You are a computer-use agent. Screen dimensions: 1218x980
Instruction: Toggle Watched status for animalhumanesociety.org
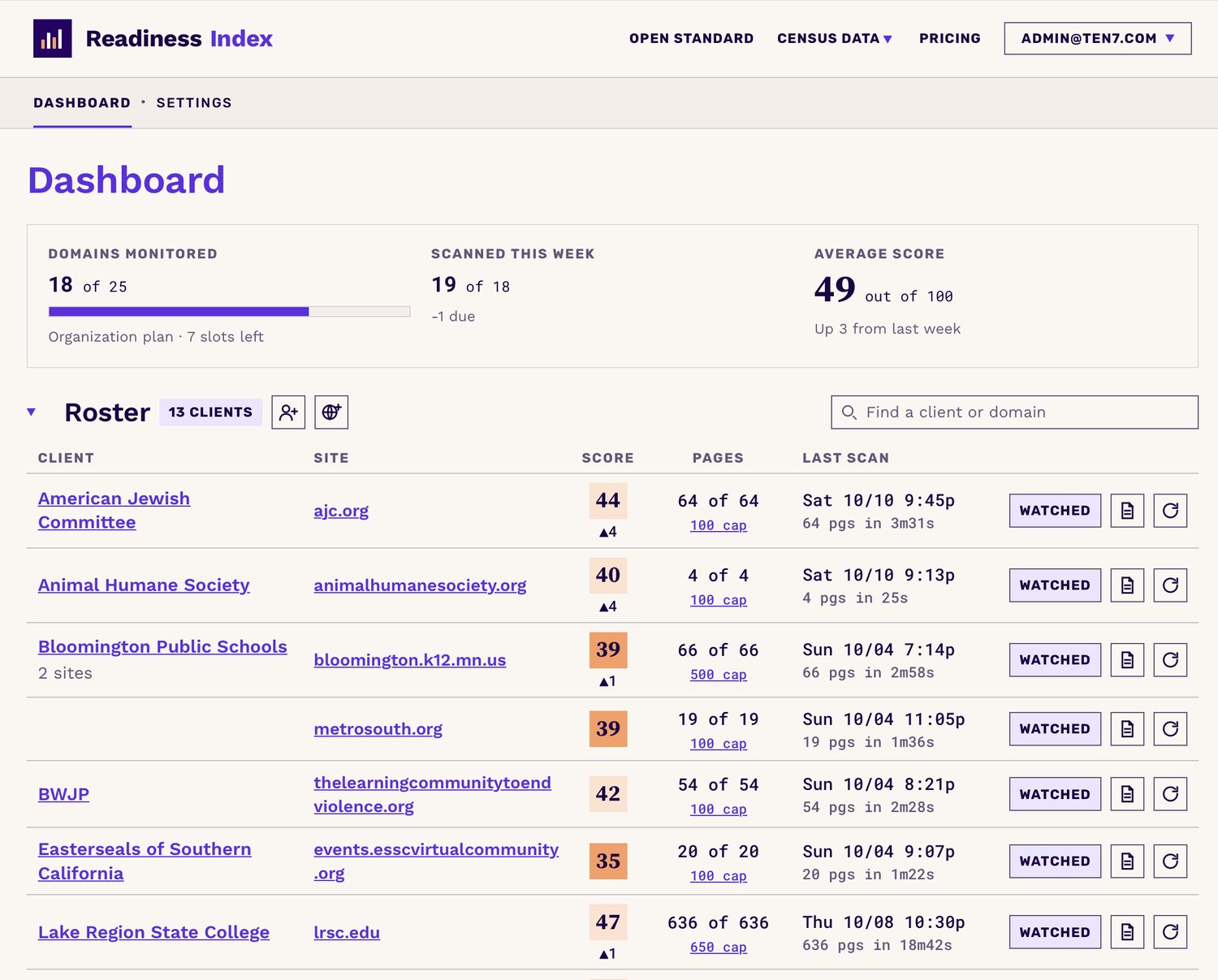1055,585
